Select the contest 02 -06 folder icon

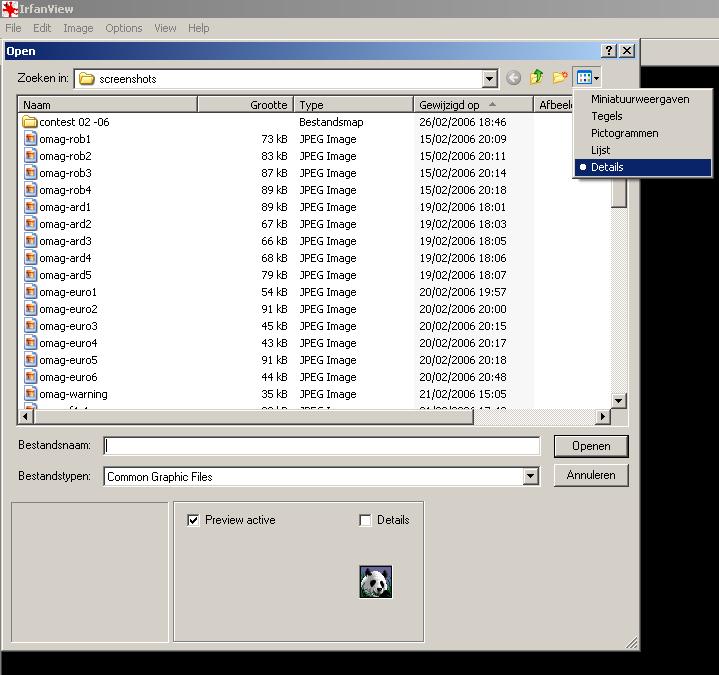[x=30, y=122]
